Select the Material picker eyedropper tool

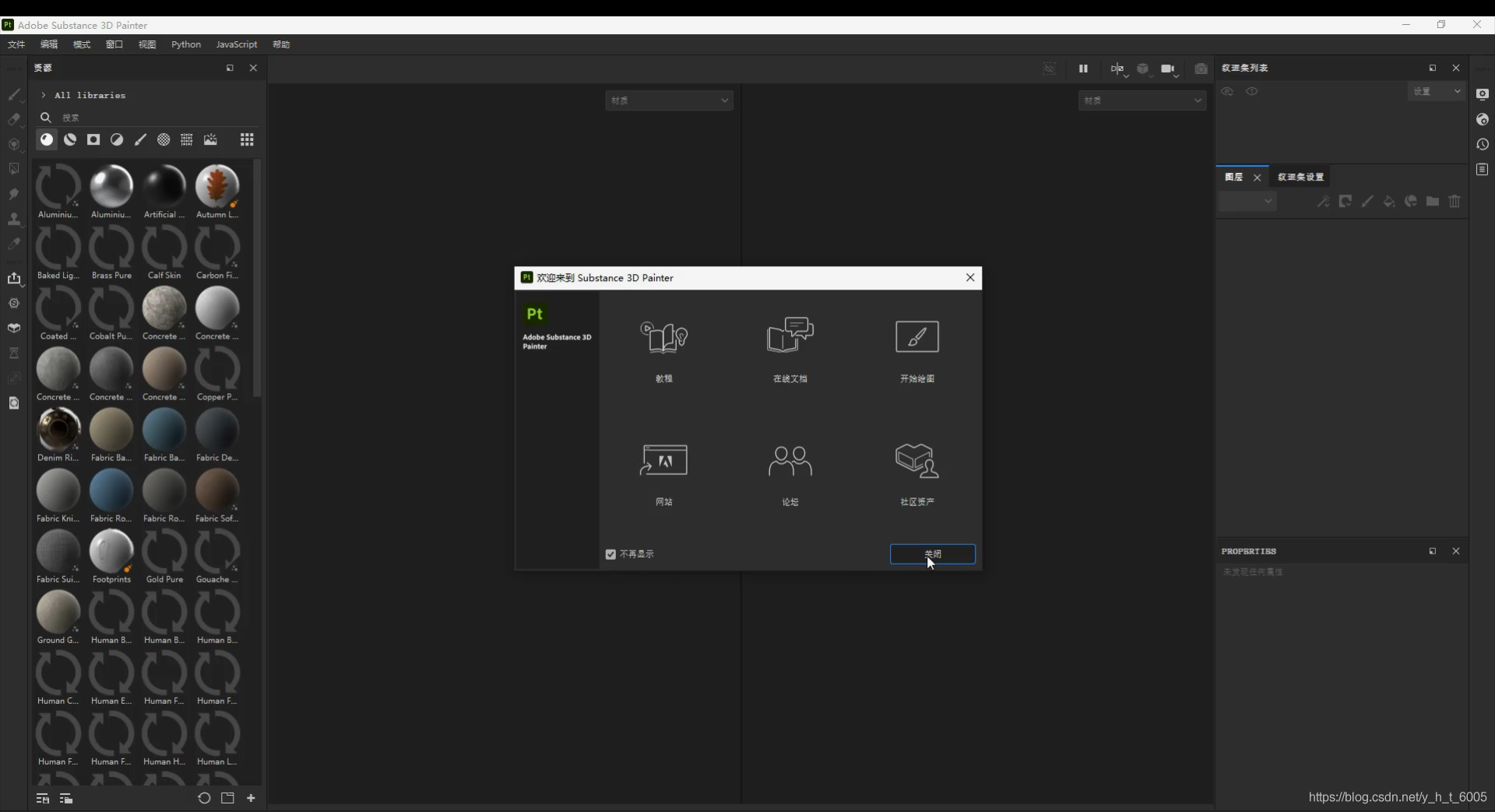pyautogui.click(x=14, y=244)
